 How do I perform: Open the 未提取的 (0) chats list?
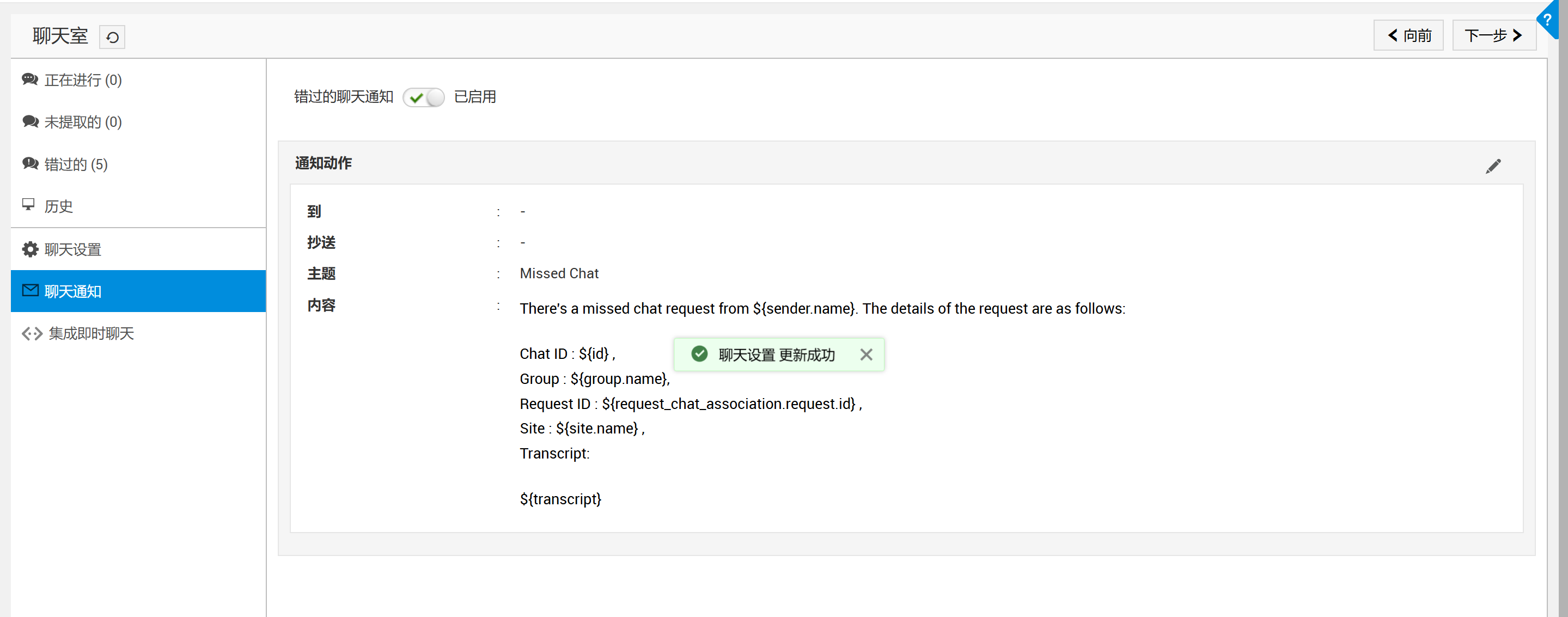[x=83, y=123]
